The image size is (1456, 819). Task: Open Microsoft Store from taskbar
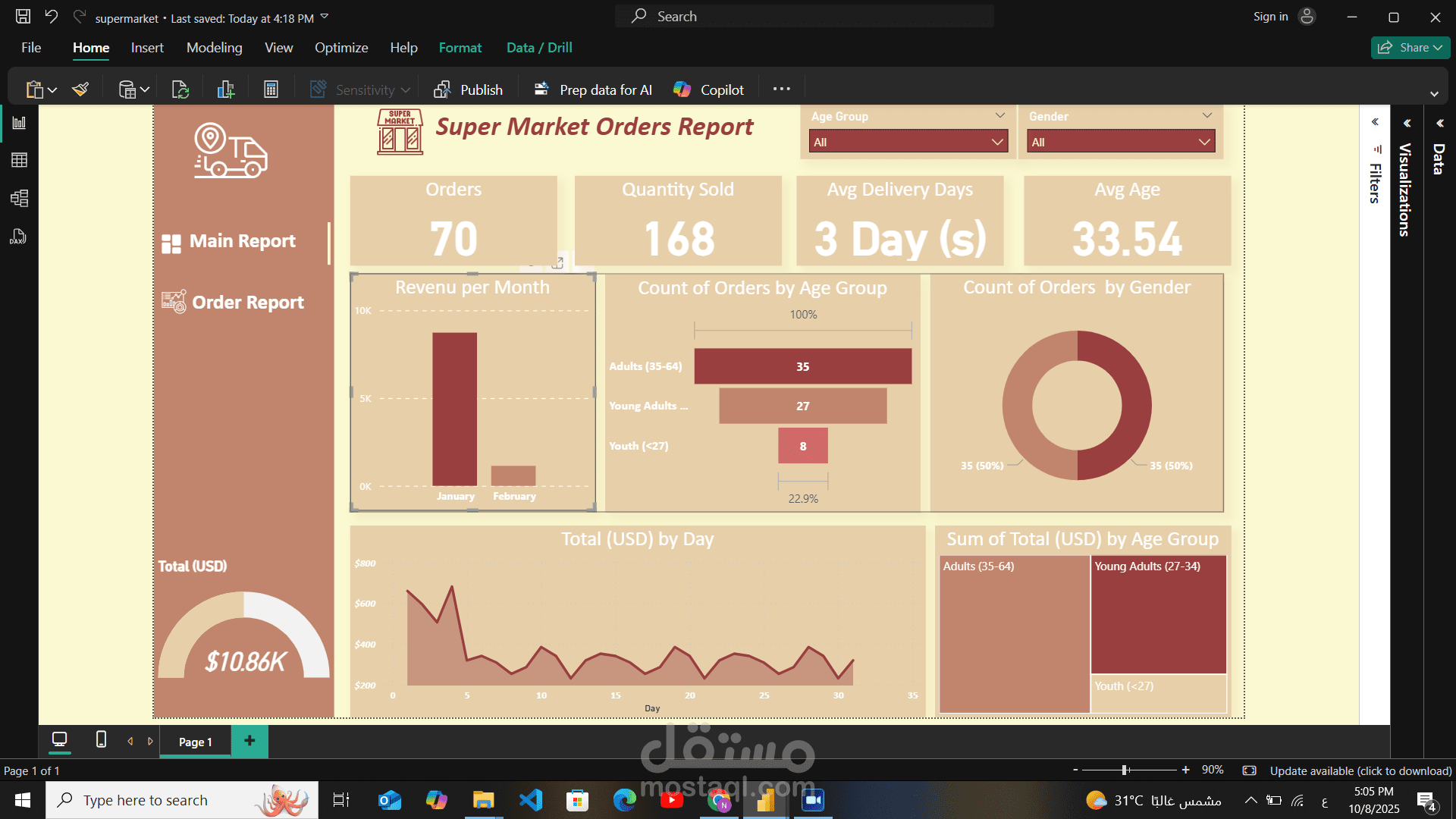[577, 800]
